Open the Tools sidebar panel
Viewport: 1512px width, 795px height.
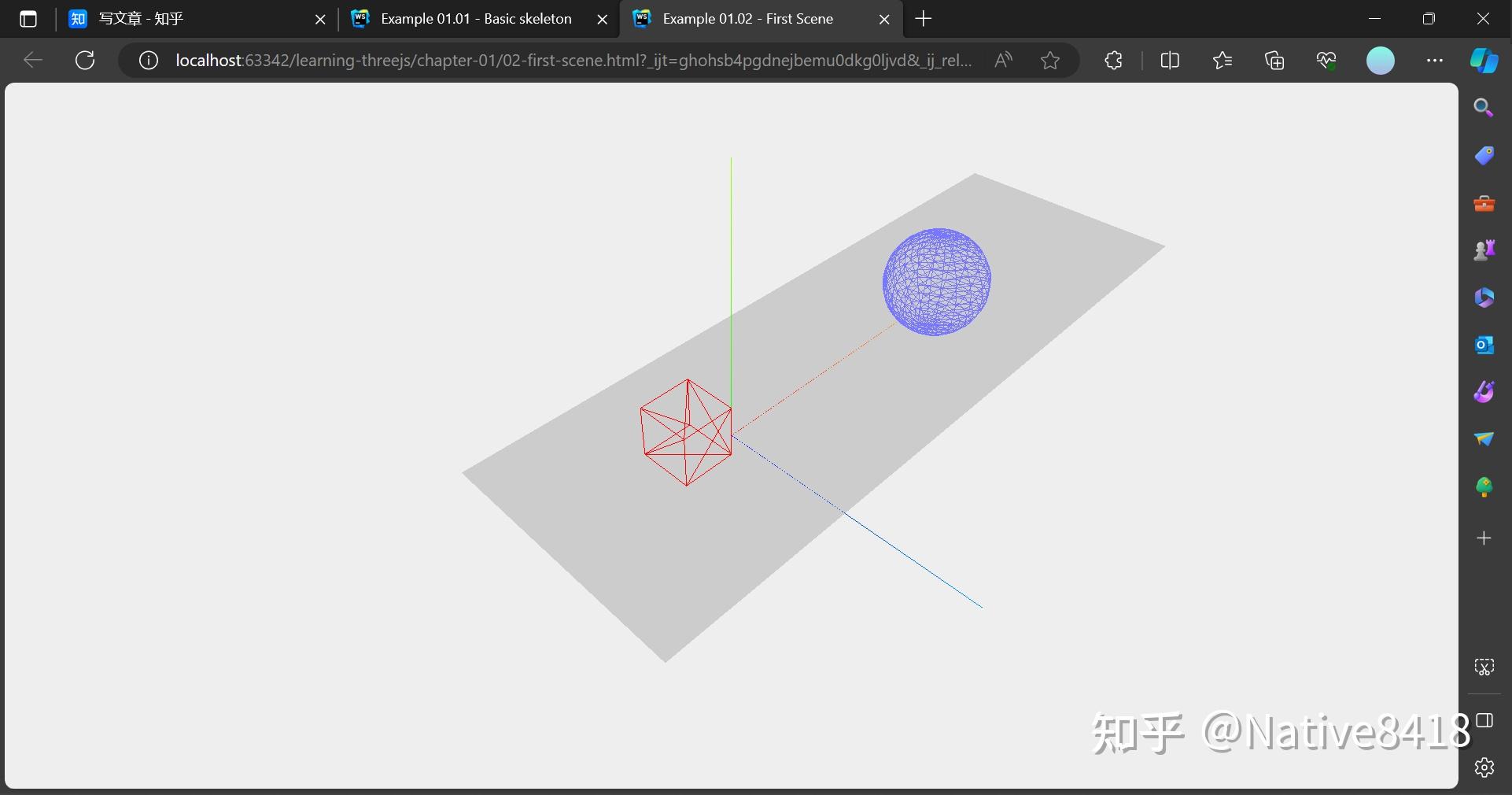pyautogui.click(x=1484, y=203)
